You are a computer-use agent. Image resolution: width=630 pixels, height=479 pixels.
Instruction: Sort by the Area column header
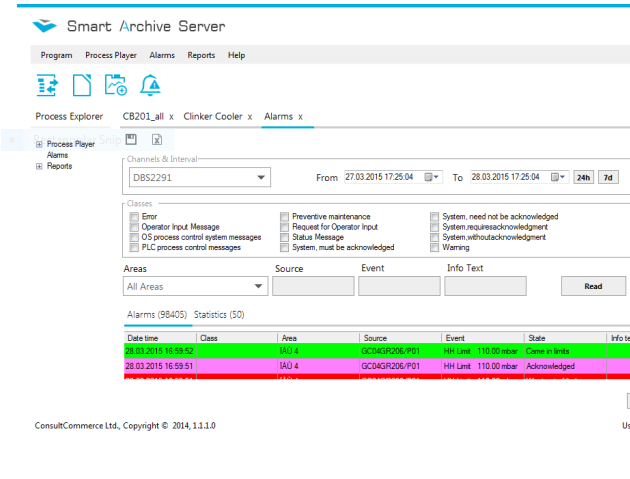[318, 338]
